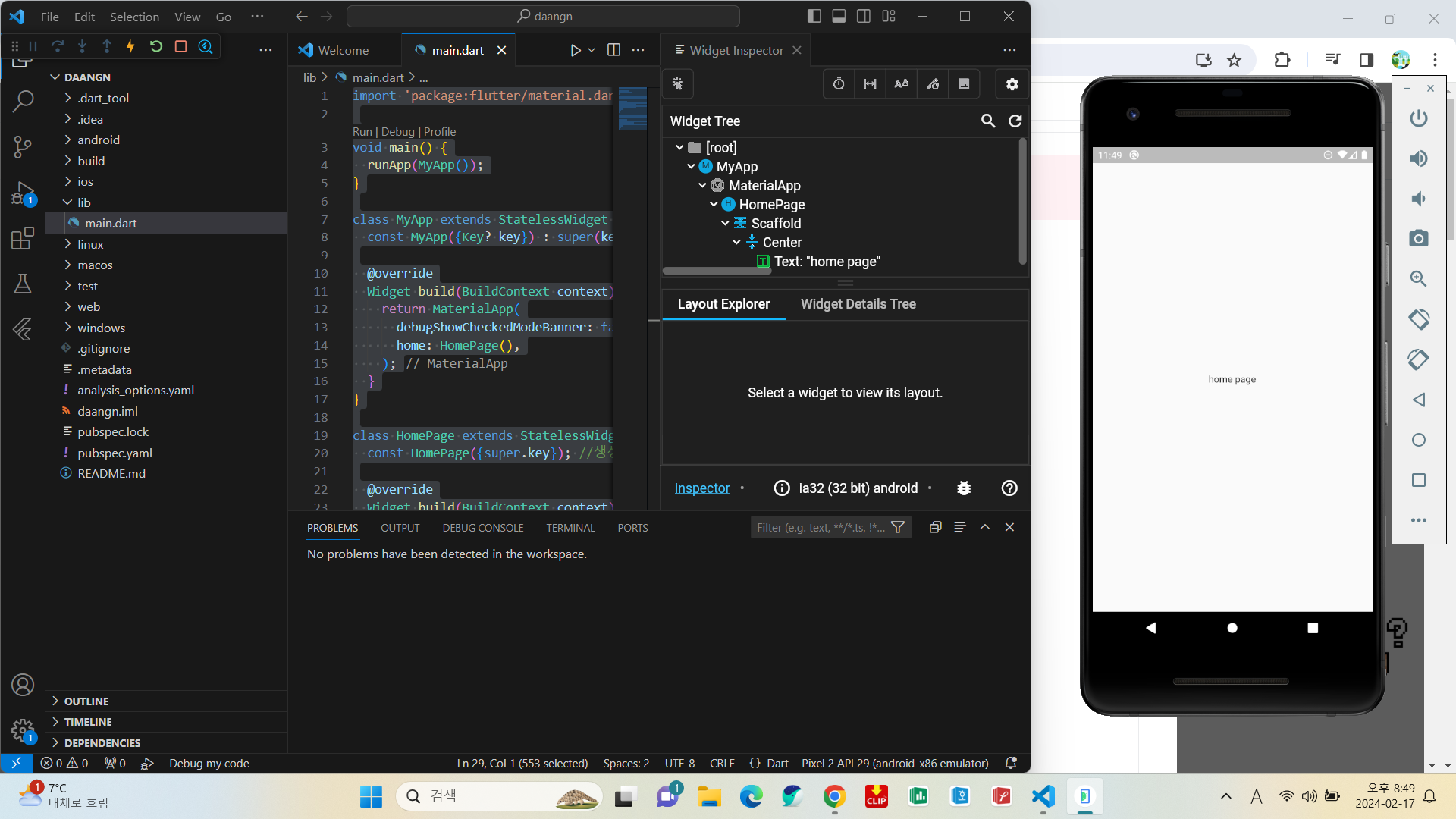Click the debug Step Into arrow
The image size is (1456, 819).
point(82,47)
